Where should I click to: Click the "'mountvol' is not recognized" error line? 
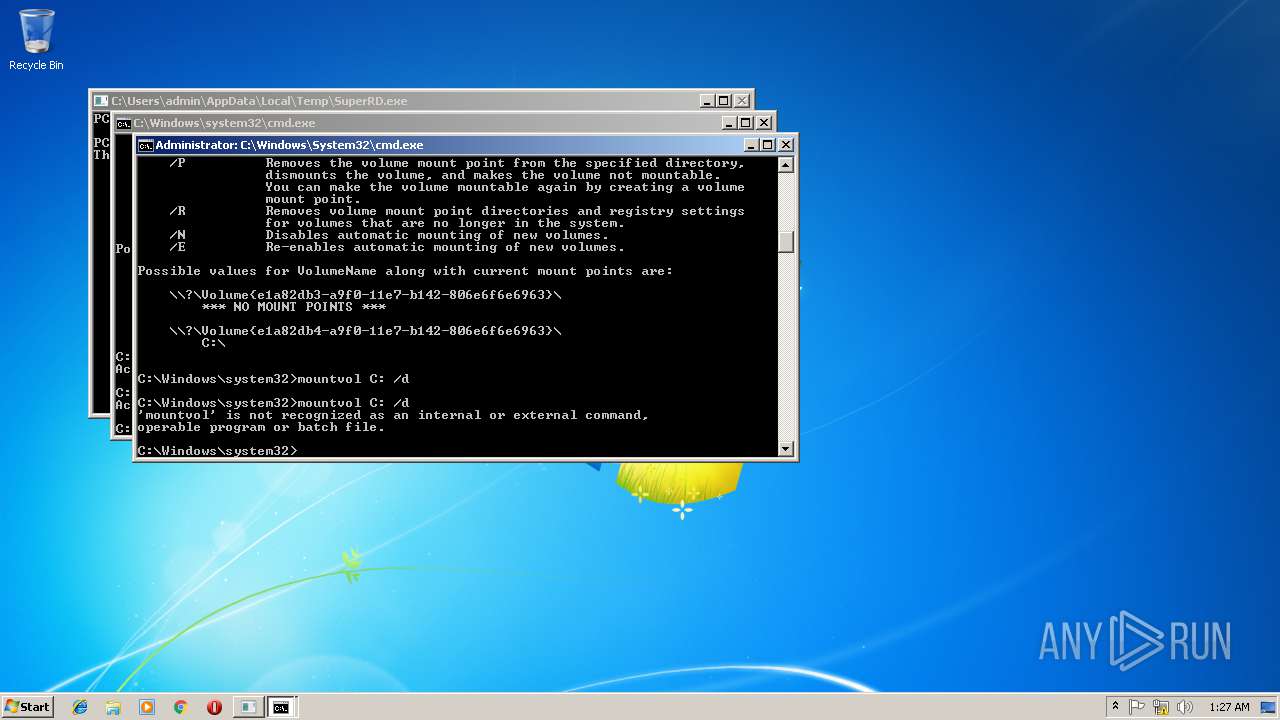393,415
